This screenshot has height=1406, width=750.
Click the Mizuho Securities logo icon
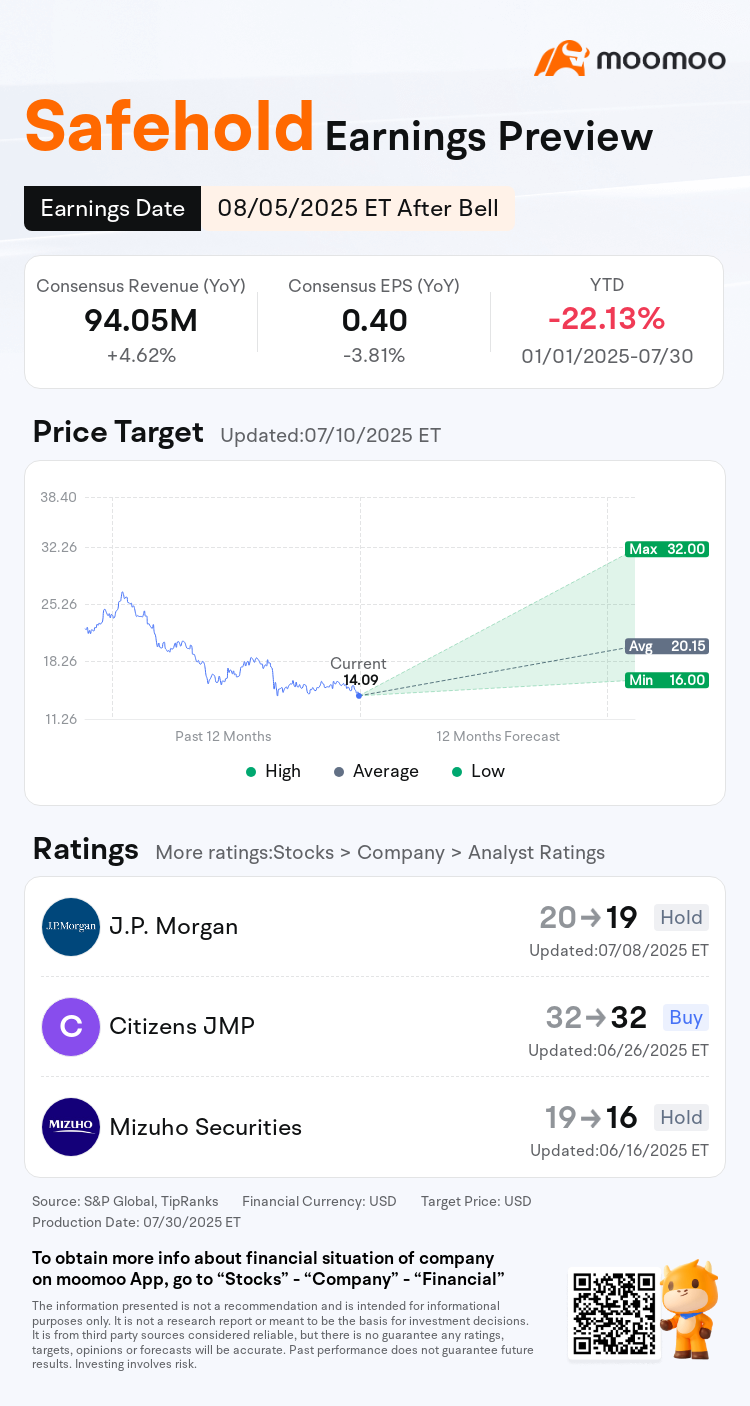click(x=71, y=1127)
